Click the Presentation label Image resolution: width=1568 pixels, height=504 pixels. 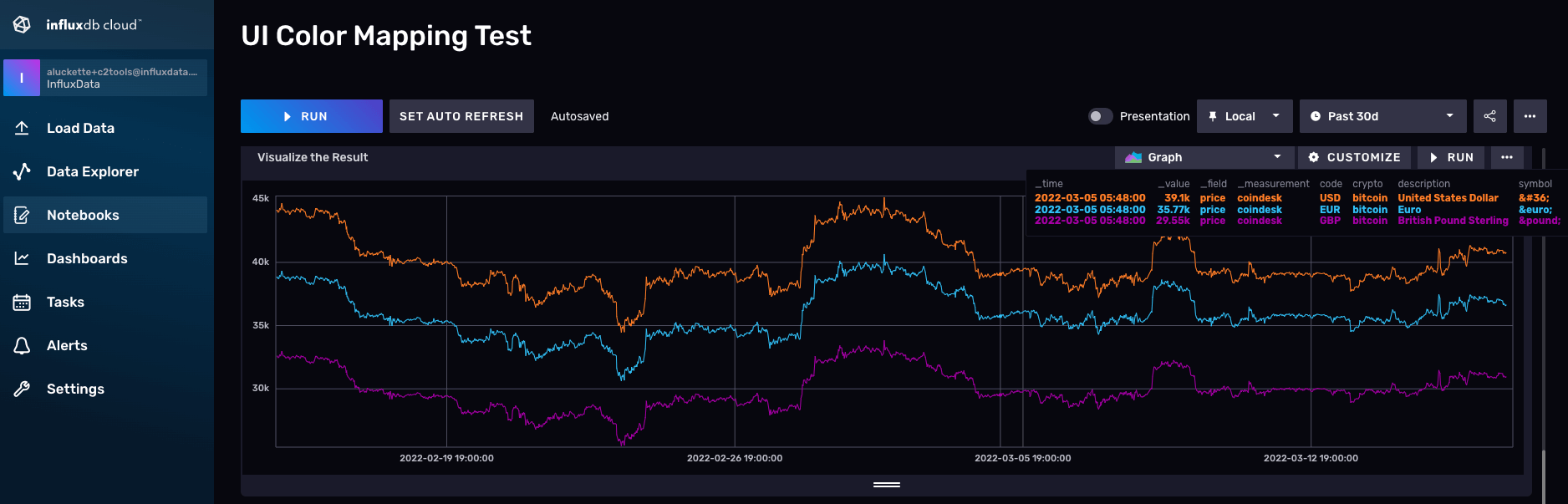pos(1154,116)
